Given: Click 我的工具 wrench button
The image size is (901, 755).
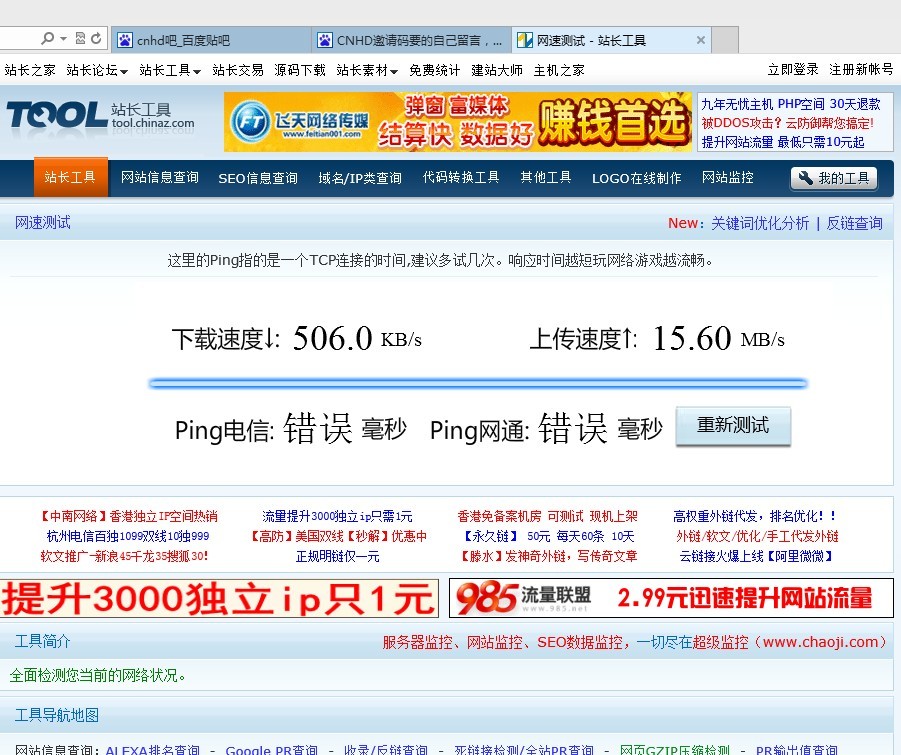Looking at the screenshot, I should (834, 178).
